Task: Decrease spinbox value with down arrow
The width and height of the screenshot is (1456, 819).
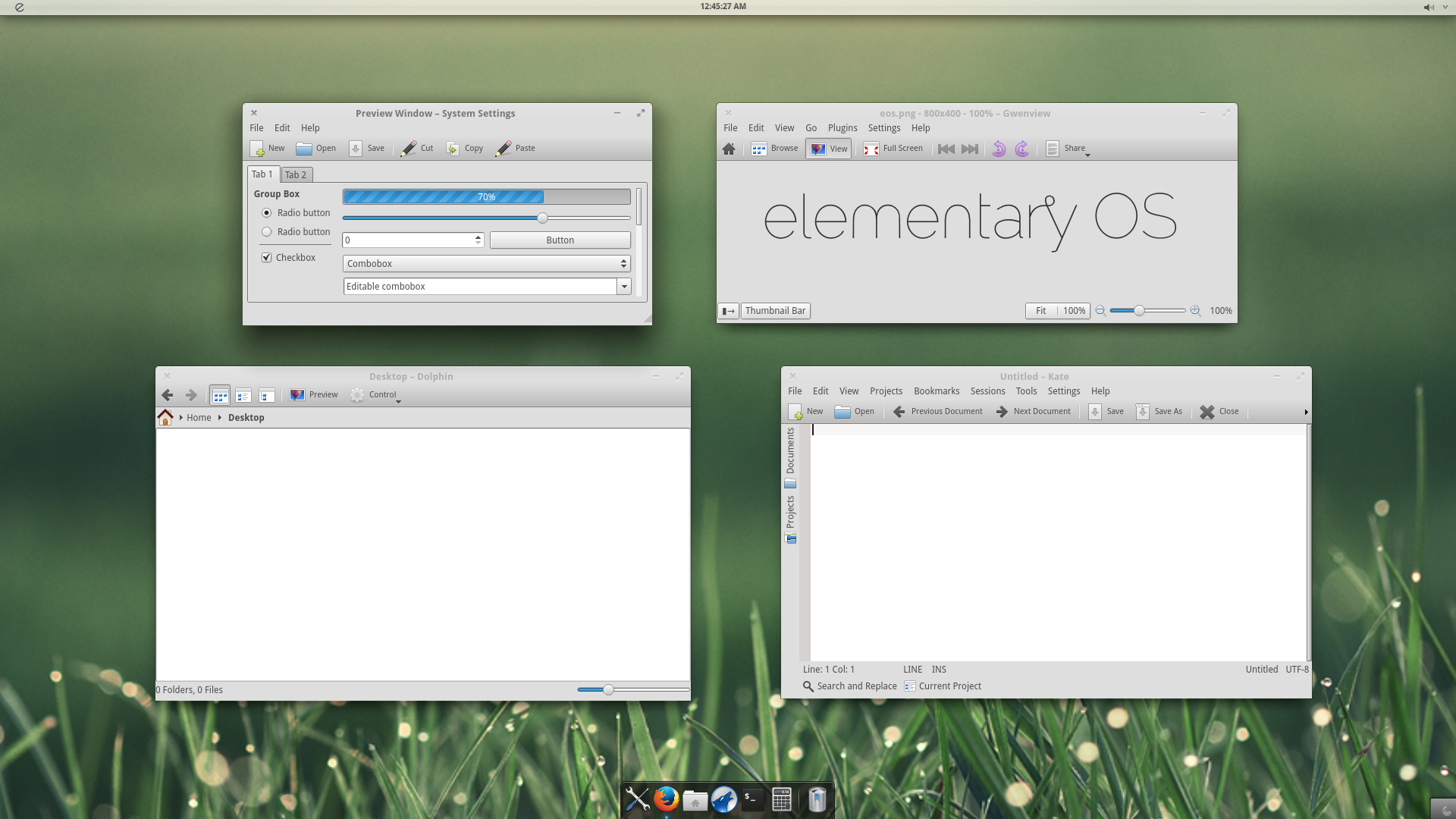Action: point(478,243)
